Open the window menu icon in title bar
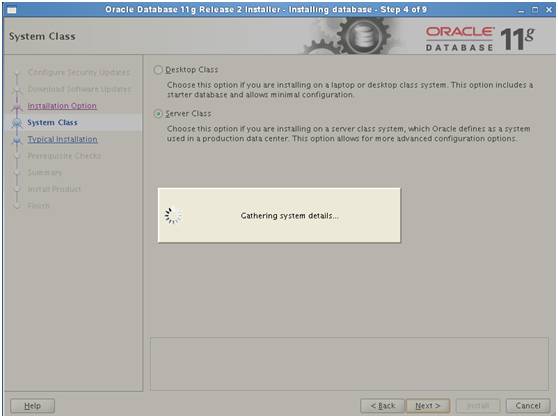The image size is (558, 418). 12,10
